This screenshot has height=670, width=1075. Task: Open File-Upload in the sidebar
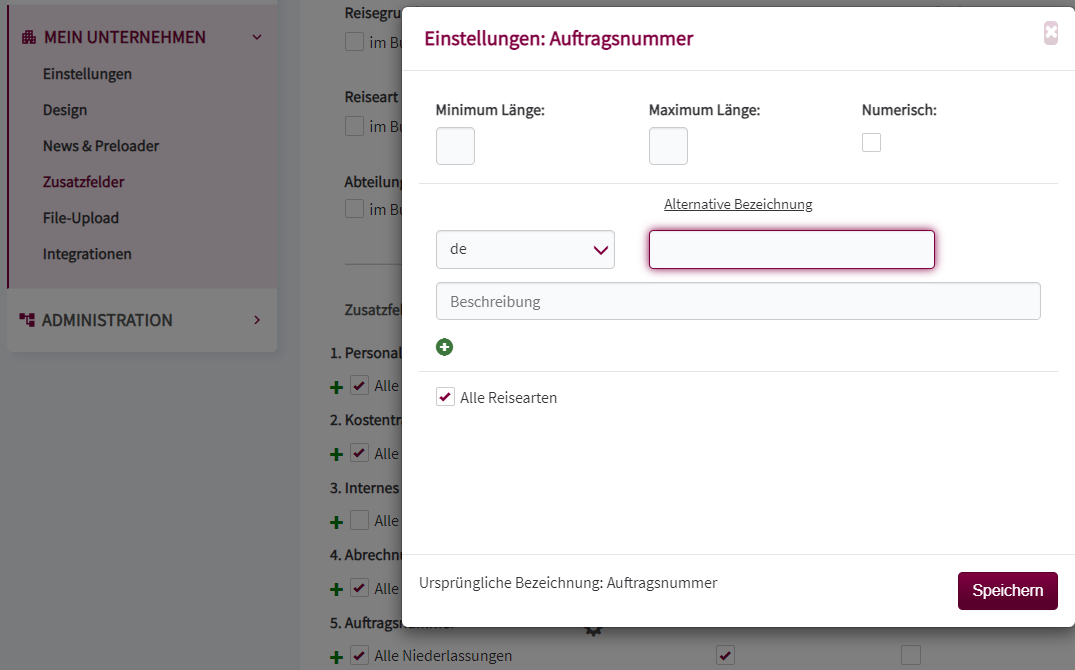tap(81, 218)
